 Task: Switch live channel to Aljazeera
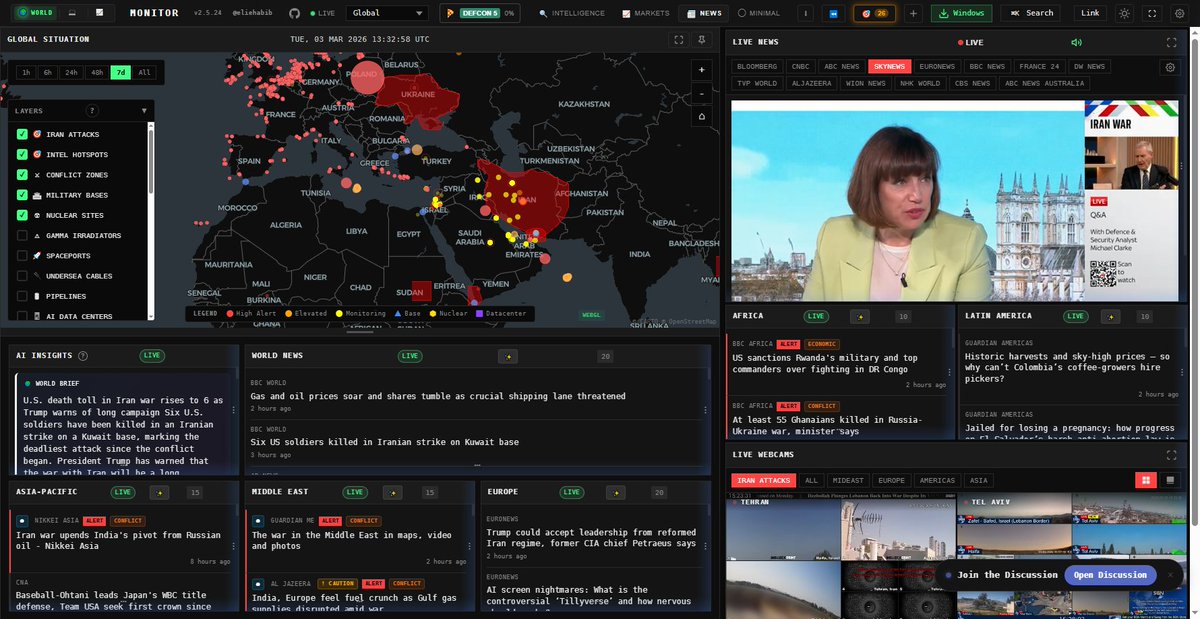810,83
